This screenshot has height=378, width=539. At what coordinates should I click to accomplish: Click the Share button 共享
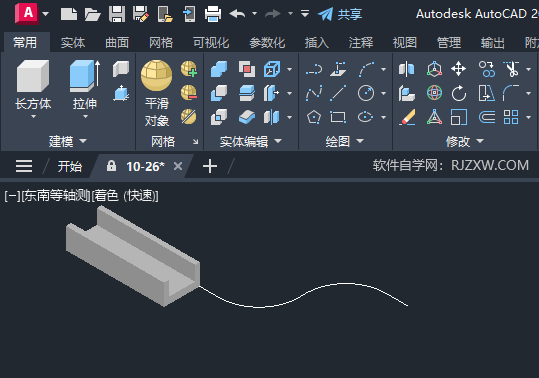pyautogui.click(x=340, y=14)
